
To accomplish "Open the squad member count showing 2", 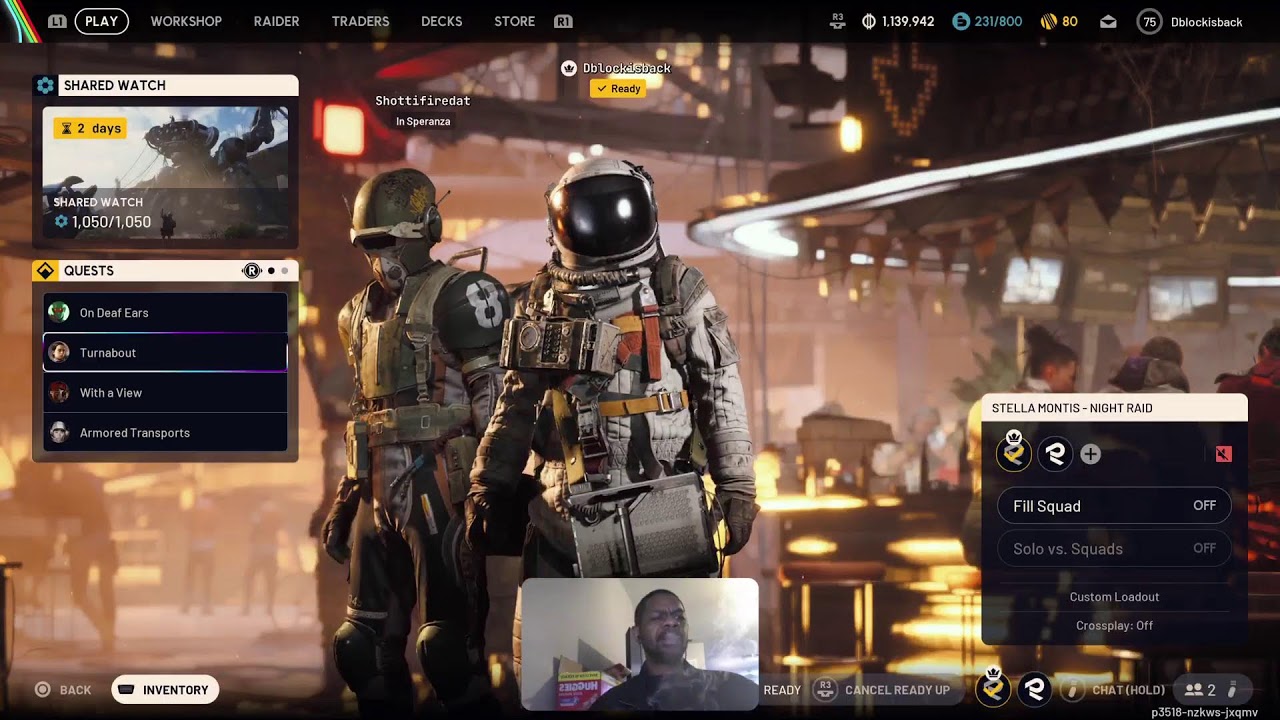I will coord(1200,690).
